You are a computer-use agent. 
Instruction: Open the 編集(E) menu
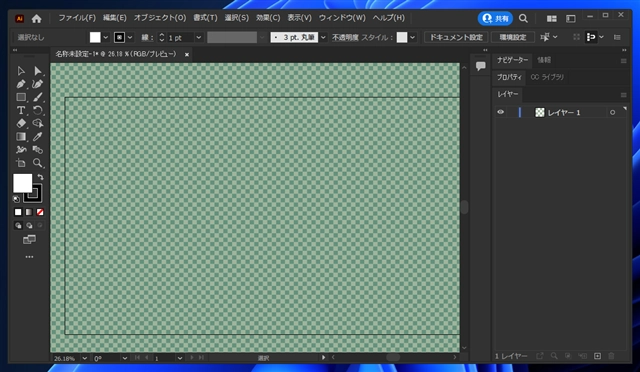[115, 18]
